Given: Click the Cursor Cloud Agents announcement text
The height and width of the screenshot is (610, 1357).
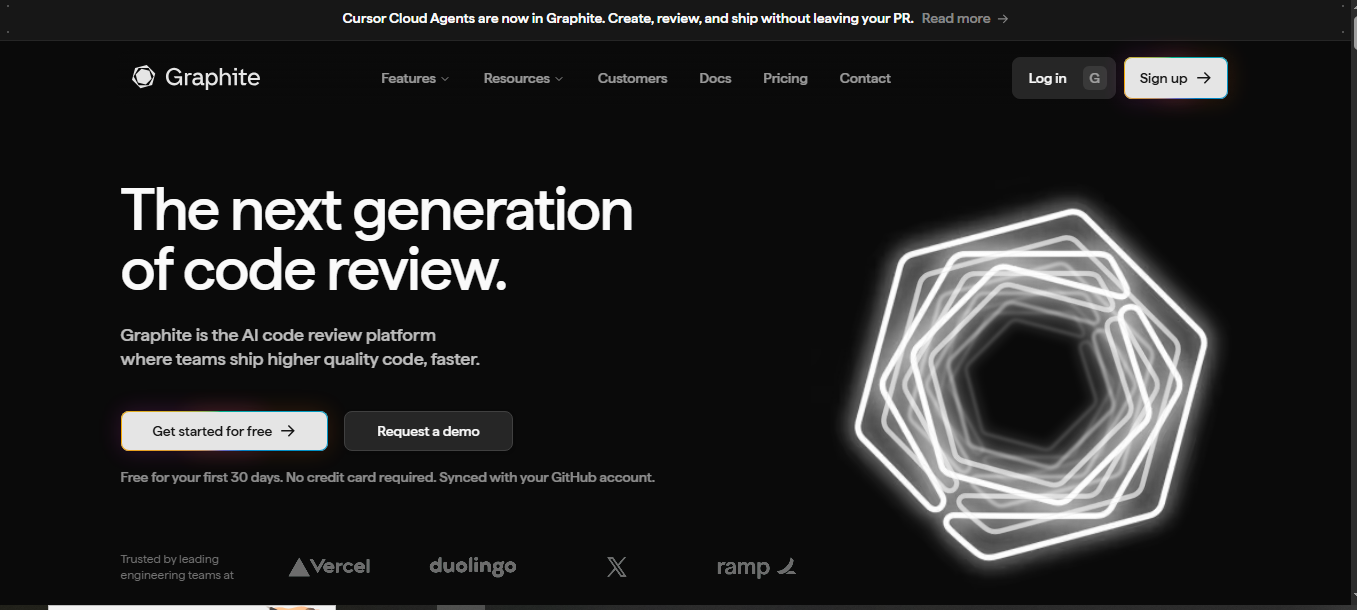Looking at the screenshot, I should pos(627,18).
